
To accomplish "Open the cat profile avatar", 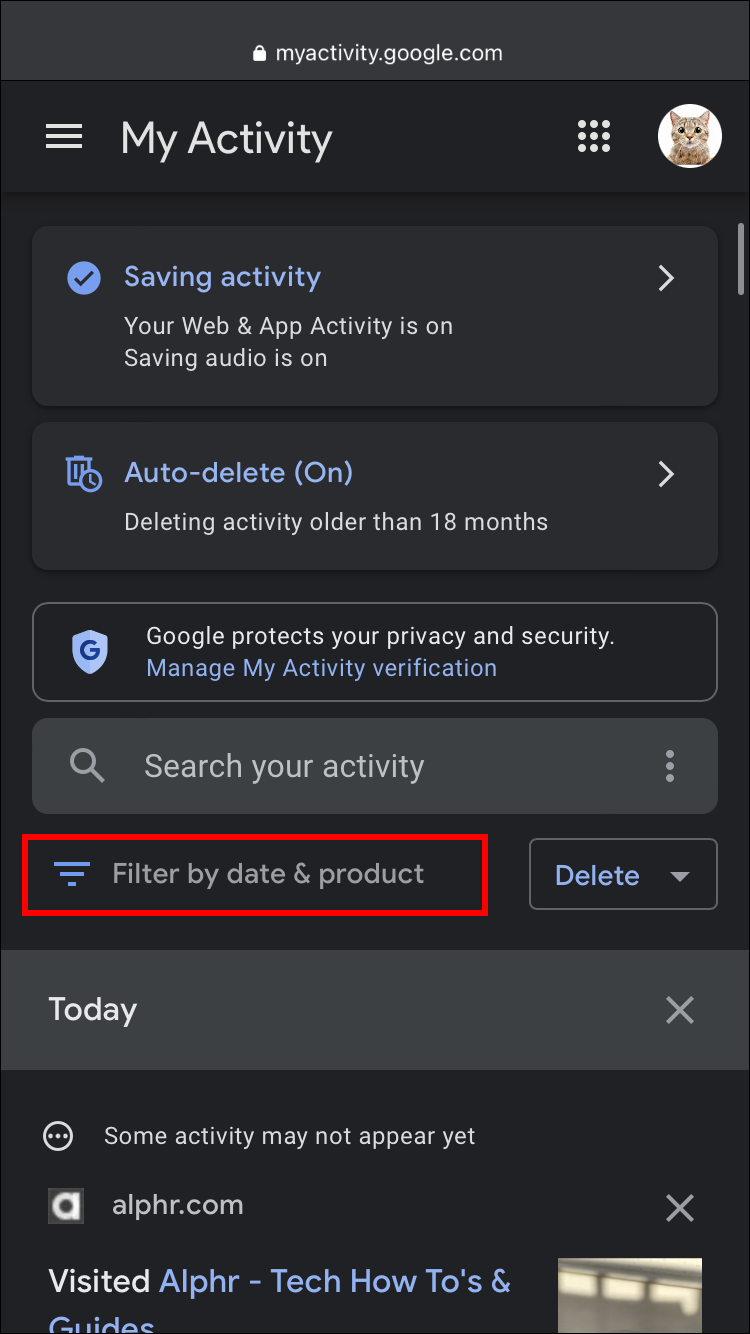I will pos(689,136).
